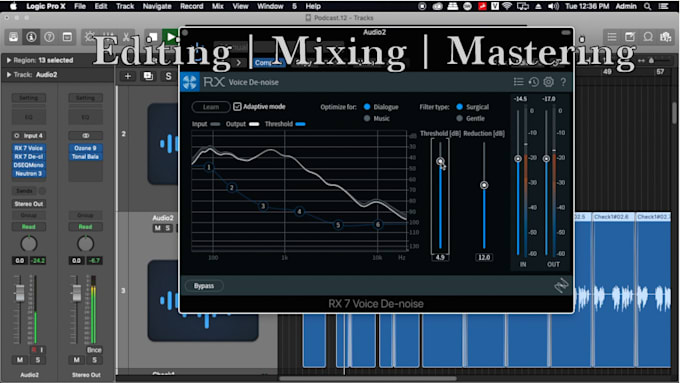Open the RX help question mark
680x383 pixels.
point(563,82)
